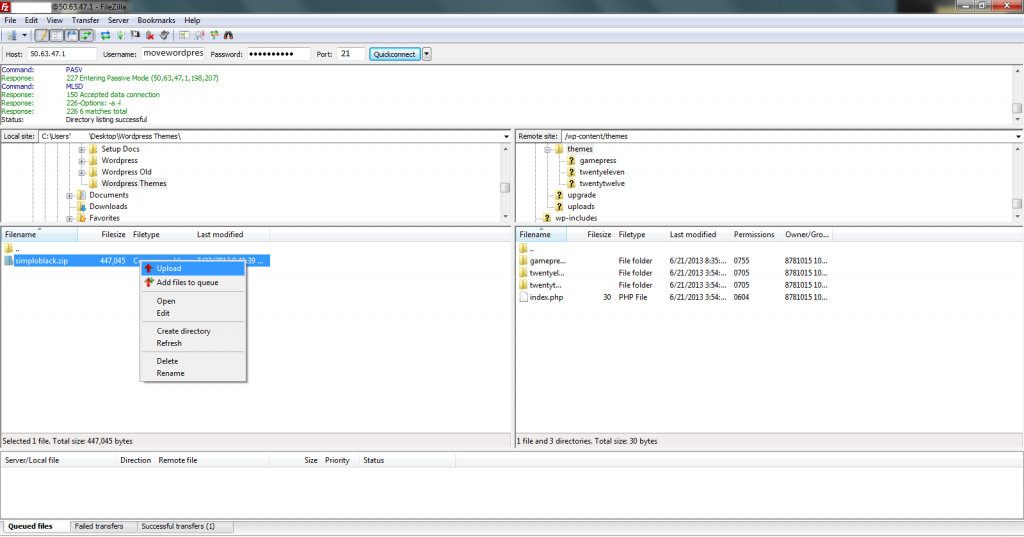This screenshot has width=1024, height=537.
Task: Expand the Setup Docs folder
Action: pos(82,150)
